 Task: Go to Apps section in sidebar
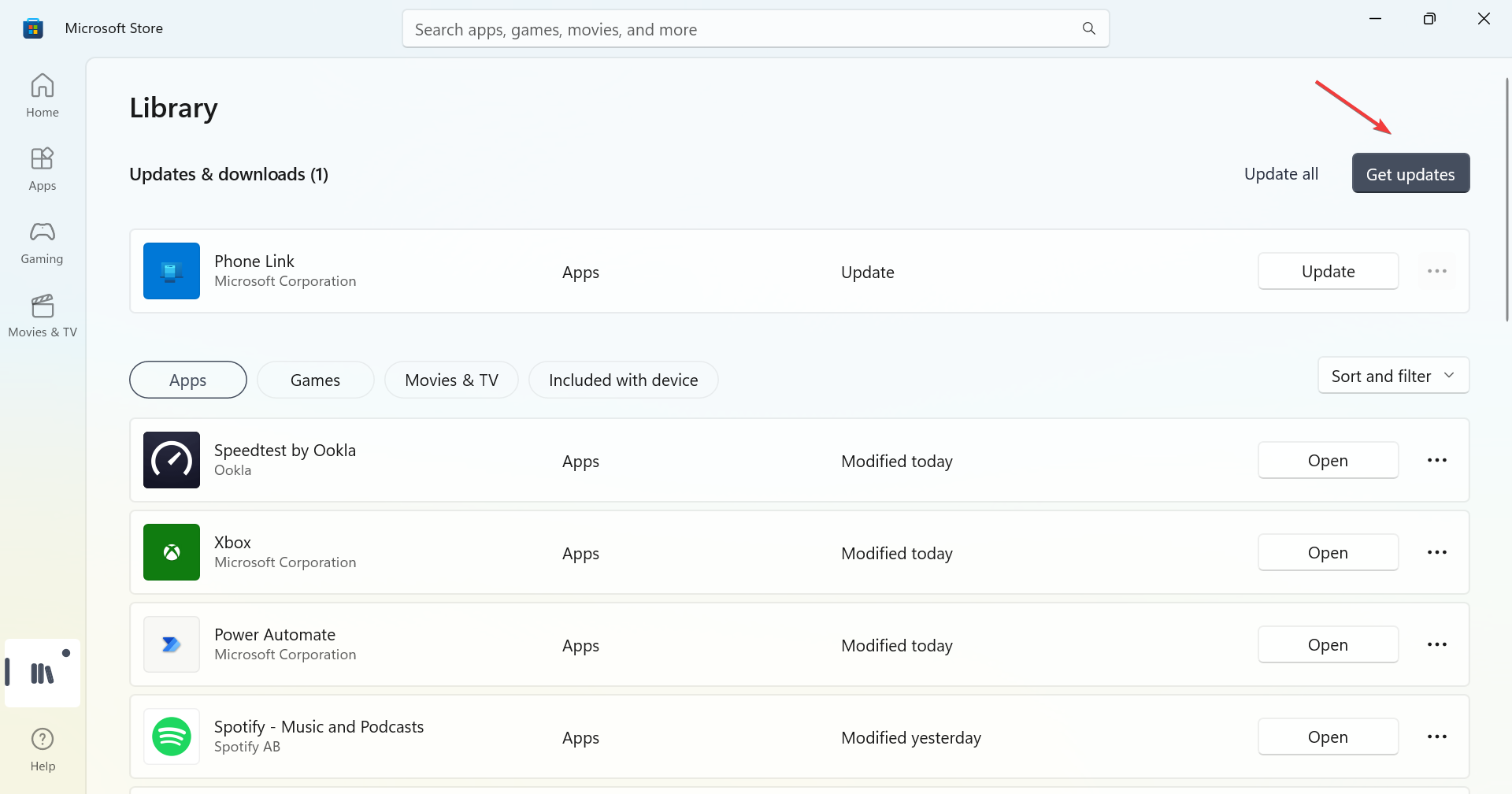(43, 169)
